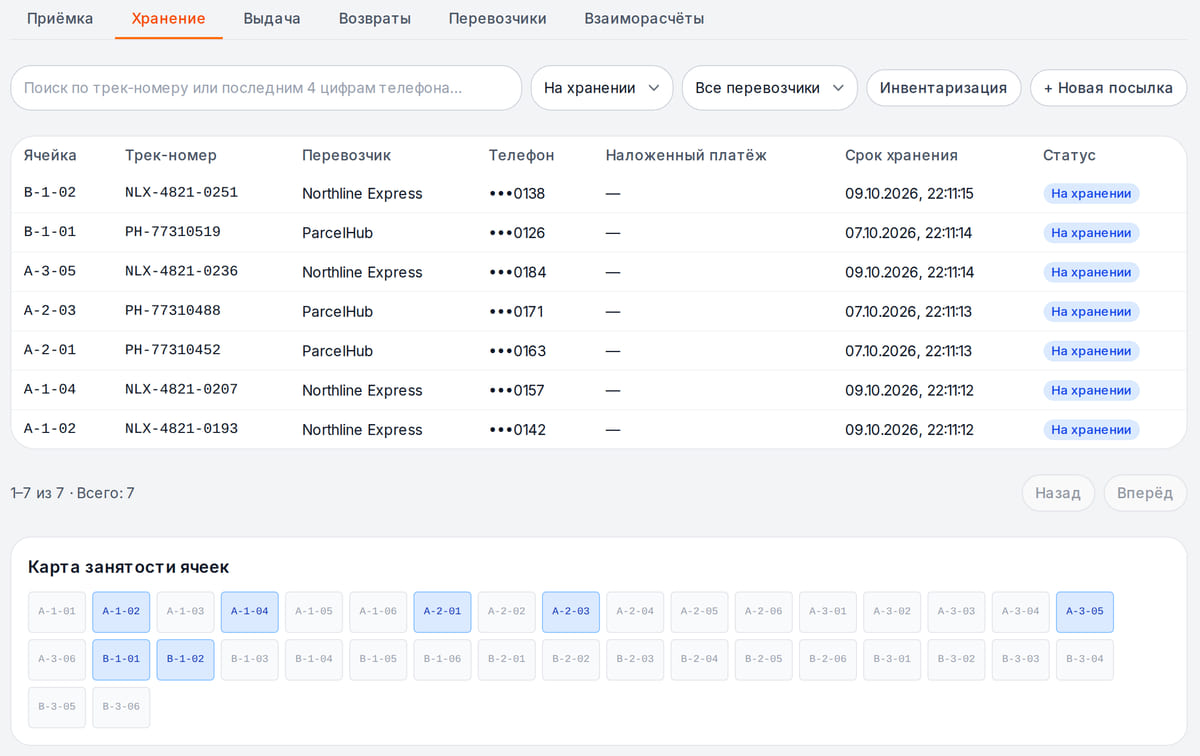The height and width of the screenshot is (756, 1200).
Task: Click cell B-1-02 in the table
Action: tap(50, 193)
